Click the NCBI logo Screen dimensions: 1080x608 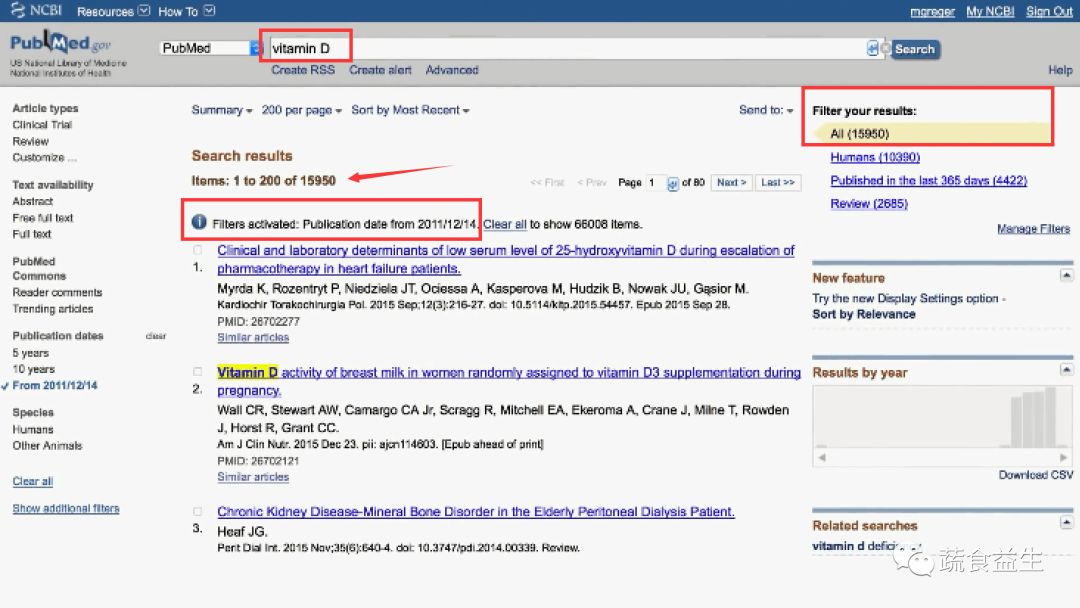36,10
